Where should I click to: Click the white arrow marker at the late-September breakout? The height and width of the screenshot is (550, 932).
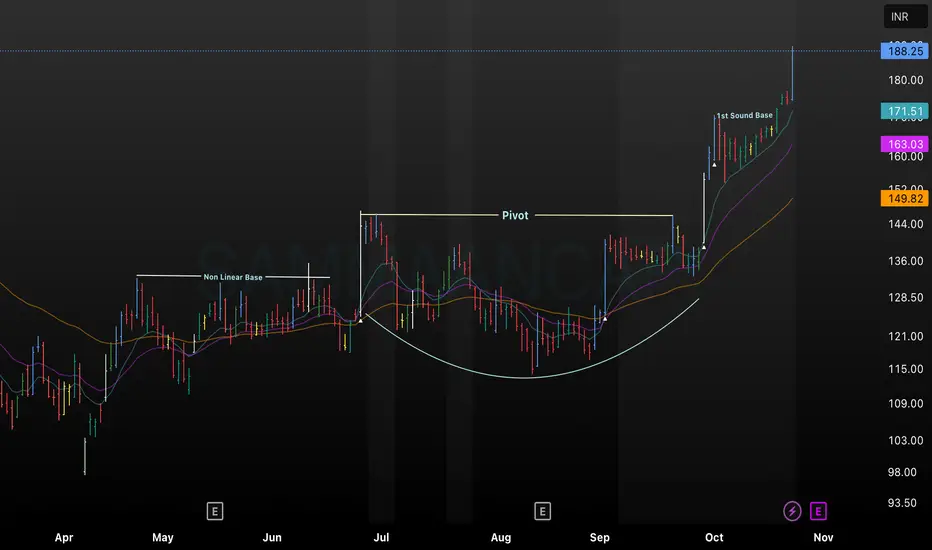(x=704, y=247)
